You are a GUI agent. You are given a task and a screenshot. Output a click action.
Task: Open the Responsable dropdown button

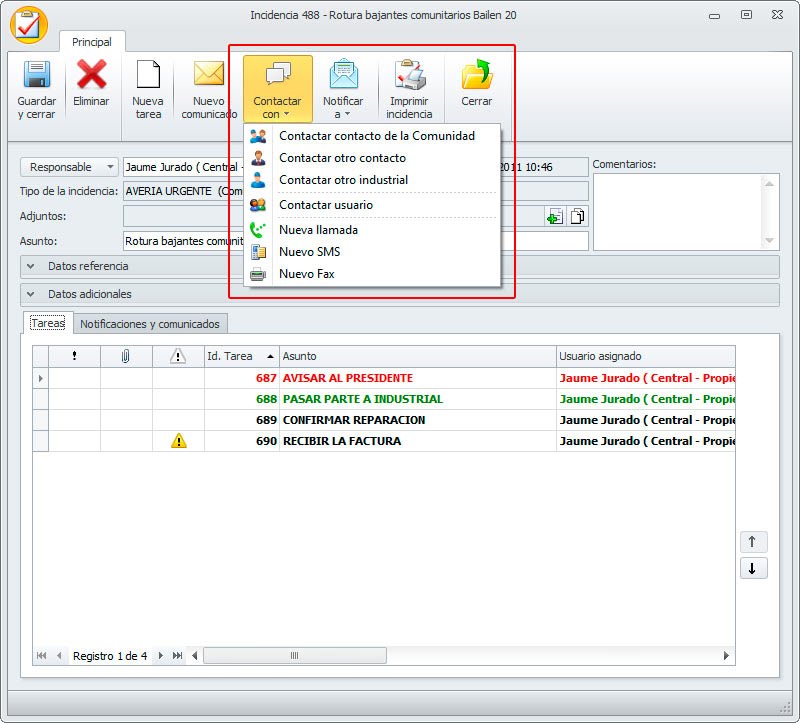pyautogui.click(x=69, y=167)
